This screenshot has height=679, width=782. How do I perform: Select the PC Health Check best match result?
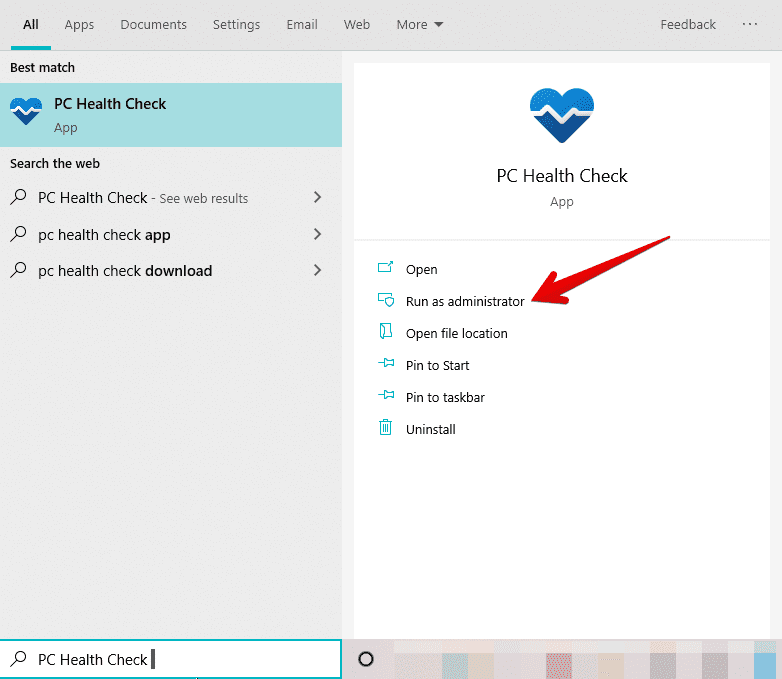[171, 115]
